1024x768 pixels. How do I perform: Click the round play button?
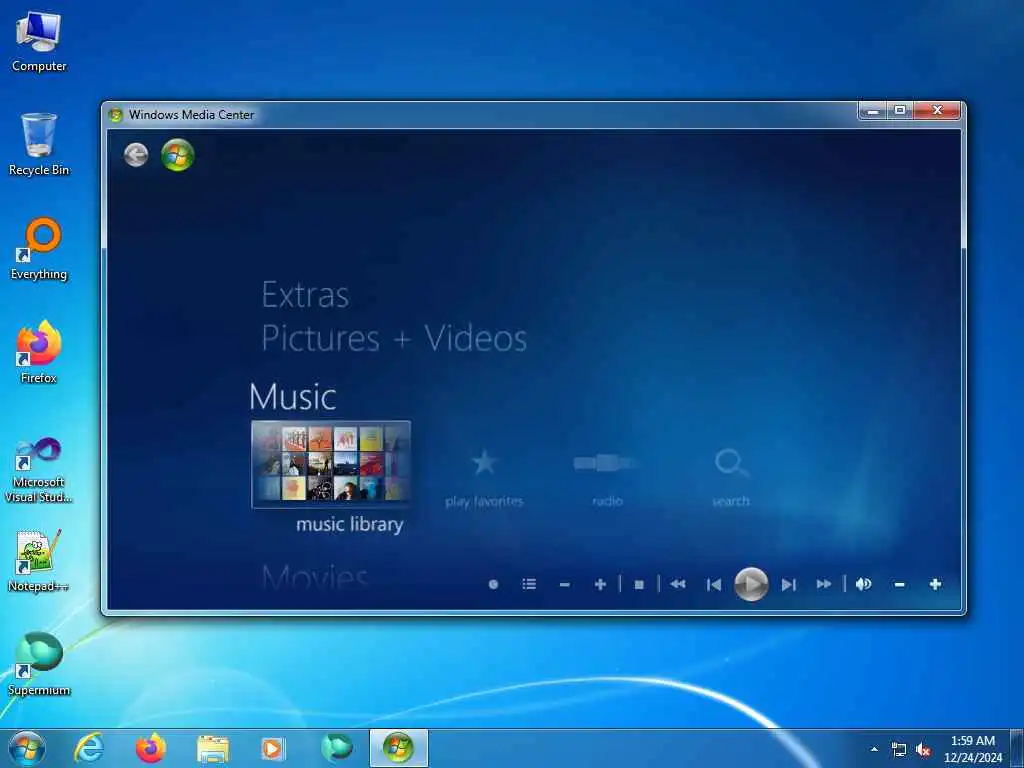click(x=751, y=584)
